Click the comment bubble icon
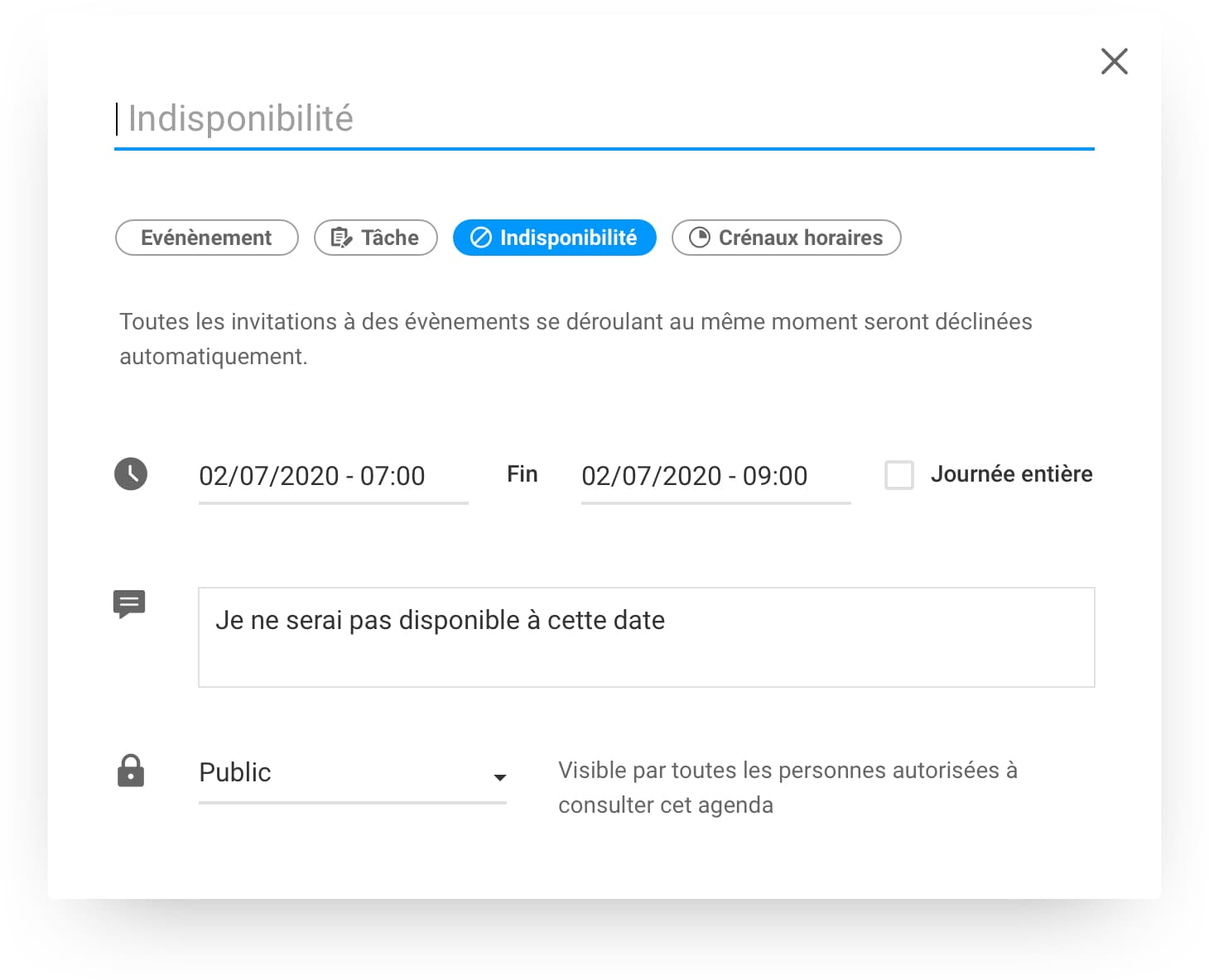 [x=129, y=604]
